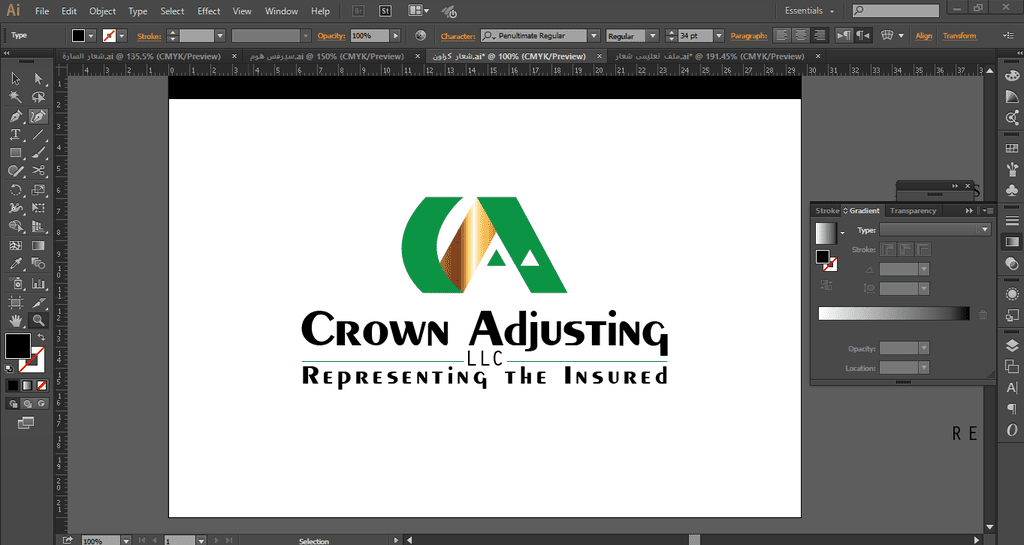Open fill color dropdown in control bar
Screen dimensions: 1024x545
[91, 36]
